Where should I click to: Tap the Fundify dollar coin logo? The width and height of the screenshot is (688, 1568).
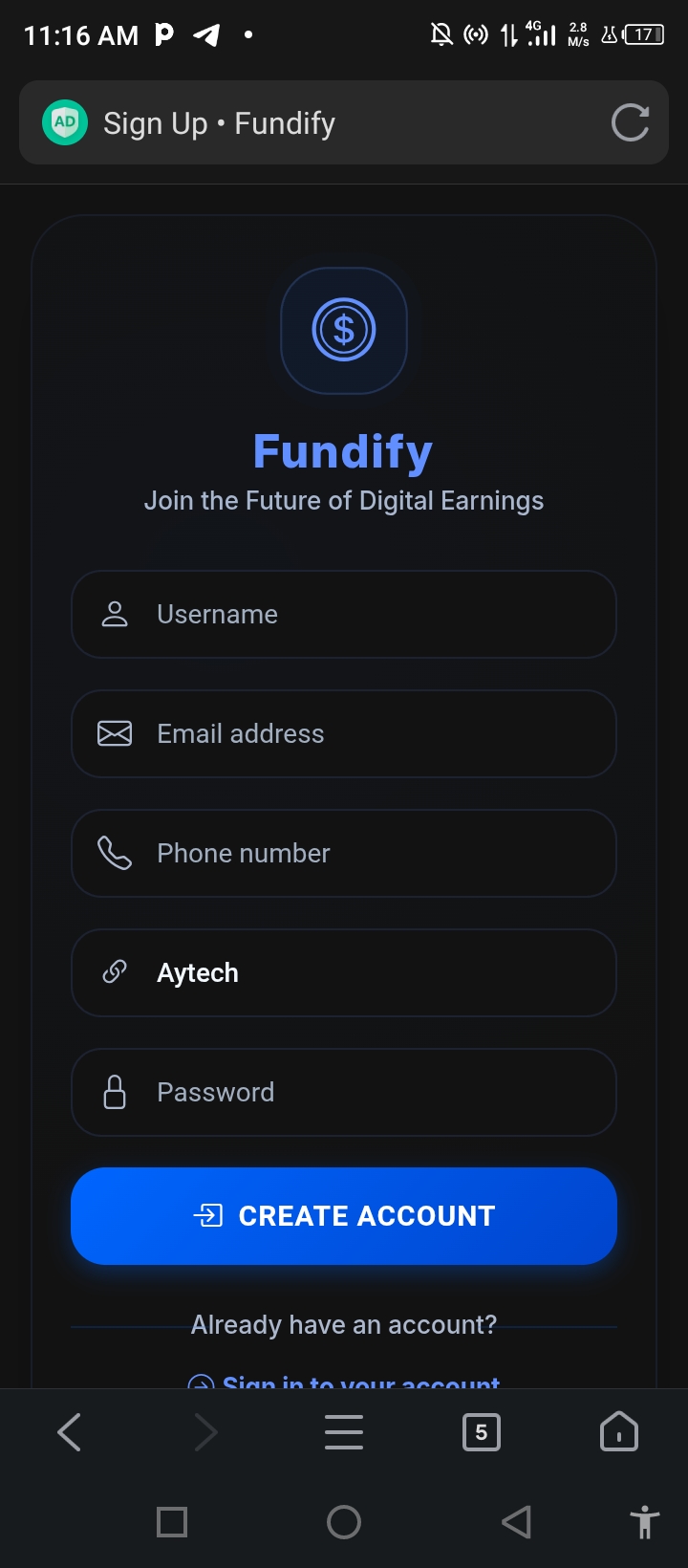point(344,330)
